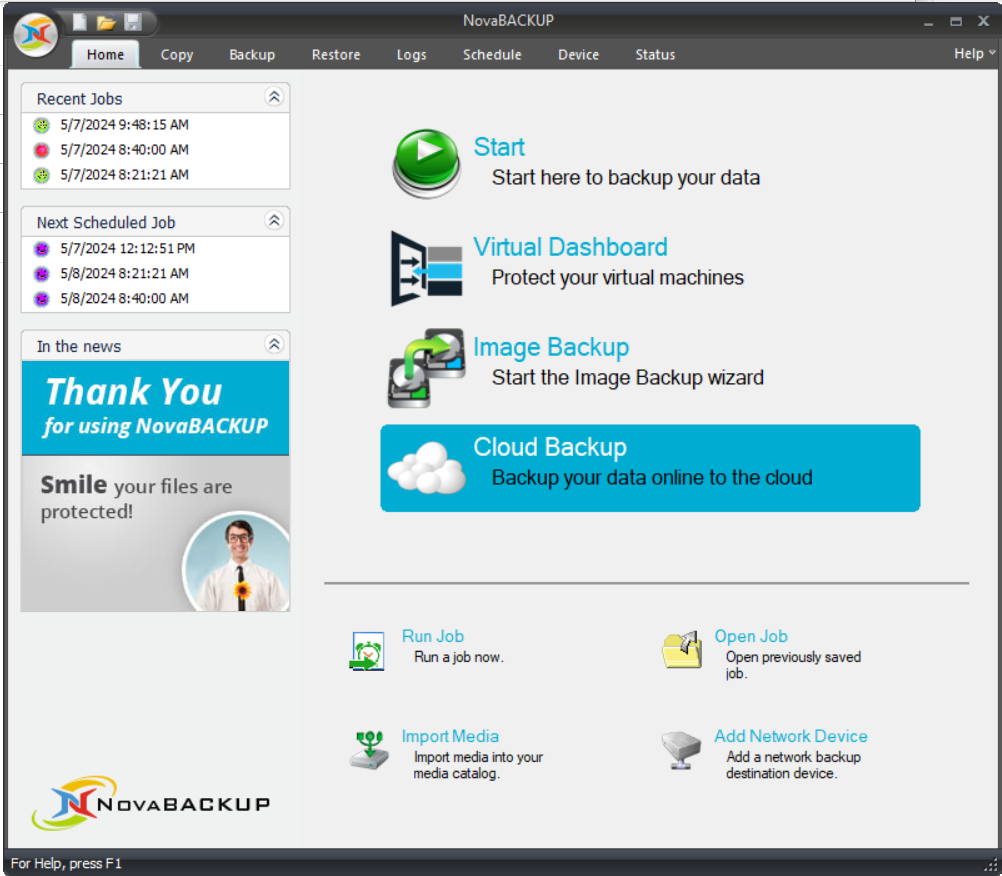The image size is (1002, 876).
Task: Click the Import Media link
Action: (x=450, y=736)
